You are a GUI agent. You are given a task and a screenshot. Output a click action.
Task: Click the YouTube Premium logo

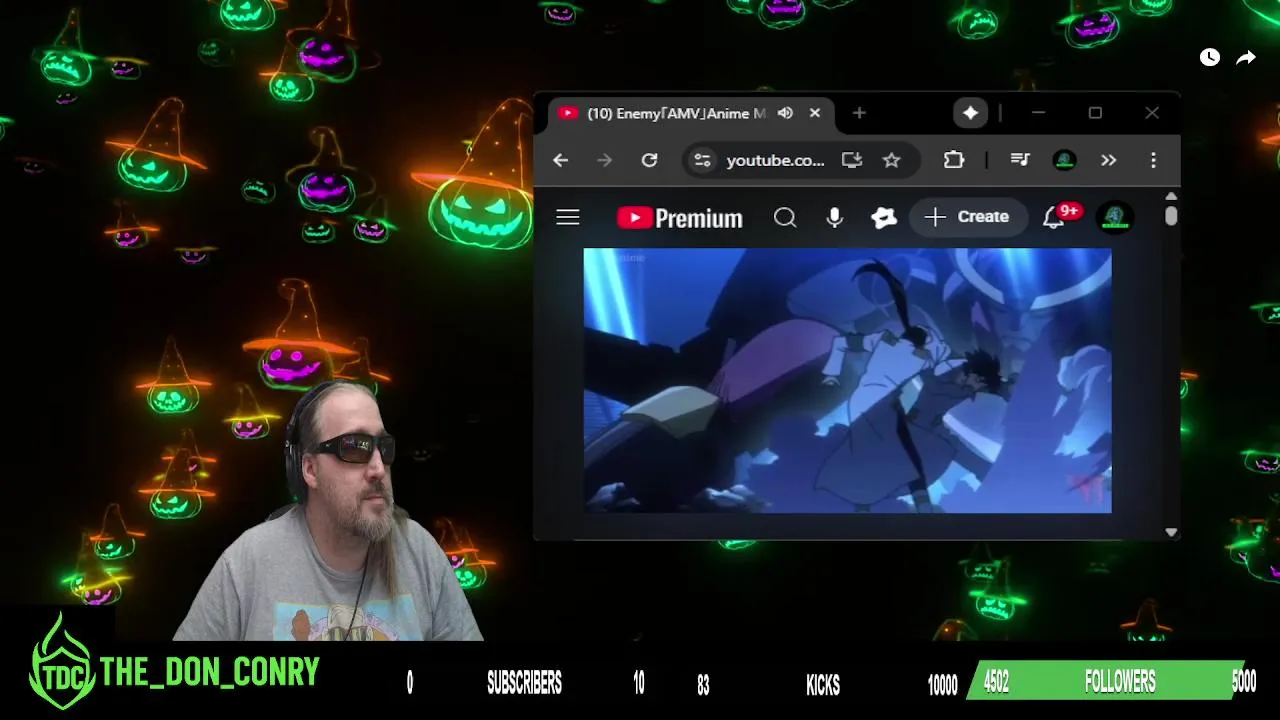[680, 218]
